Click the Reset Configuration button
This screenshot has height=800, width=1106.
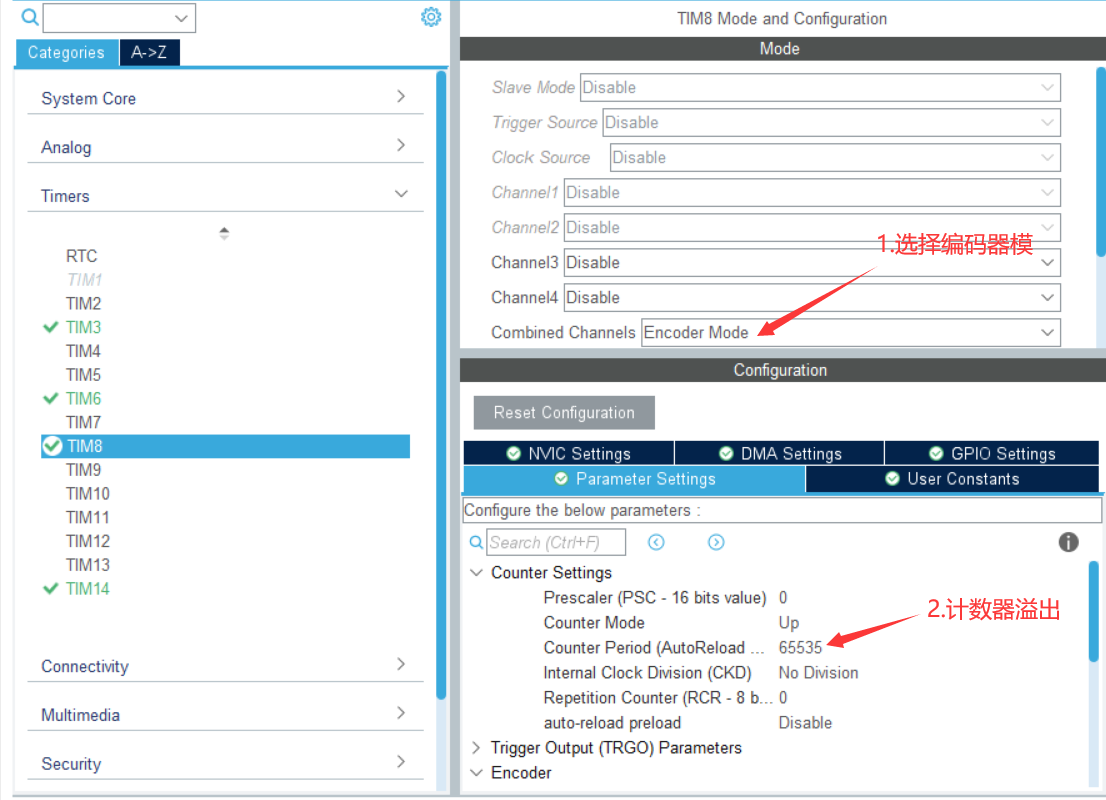(x=564, y=413)
